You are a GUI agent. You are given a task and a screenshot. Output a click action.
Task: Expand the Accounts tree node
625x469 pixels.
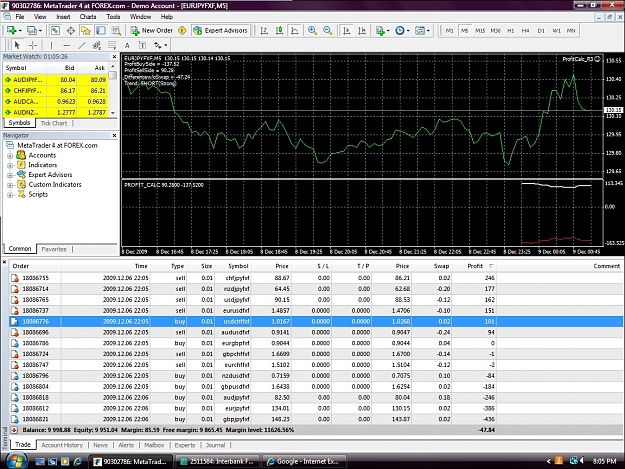click(x=10, y=155)
